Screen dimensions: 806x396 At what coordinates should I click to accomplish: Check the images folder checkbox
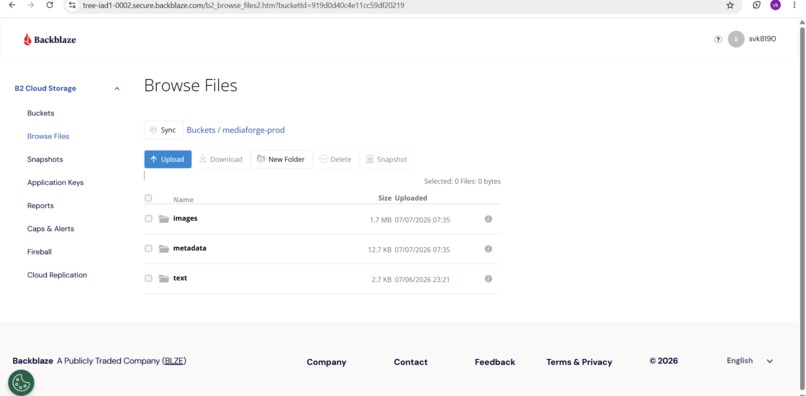tap(148, 219)
